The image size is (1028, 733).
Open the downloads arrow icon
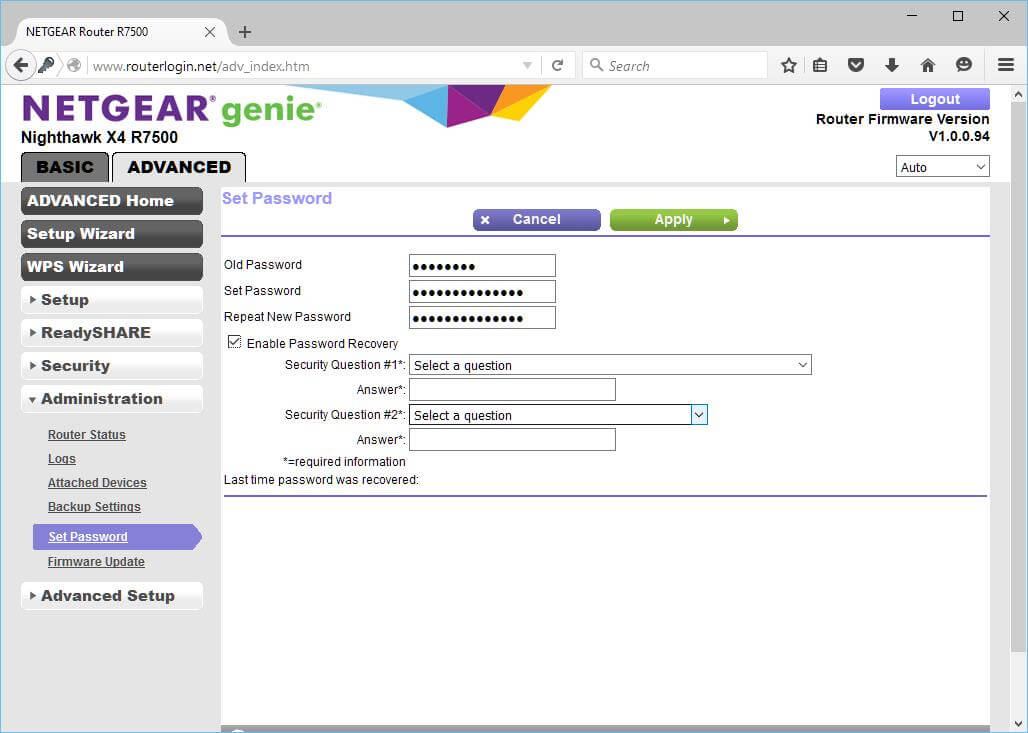pos(891,65)
